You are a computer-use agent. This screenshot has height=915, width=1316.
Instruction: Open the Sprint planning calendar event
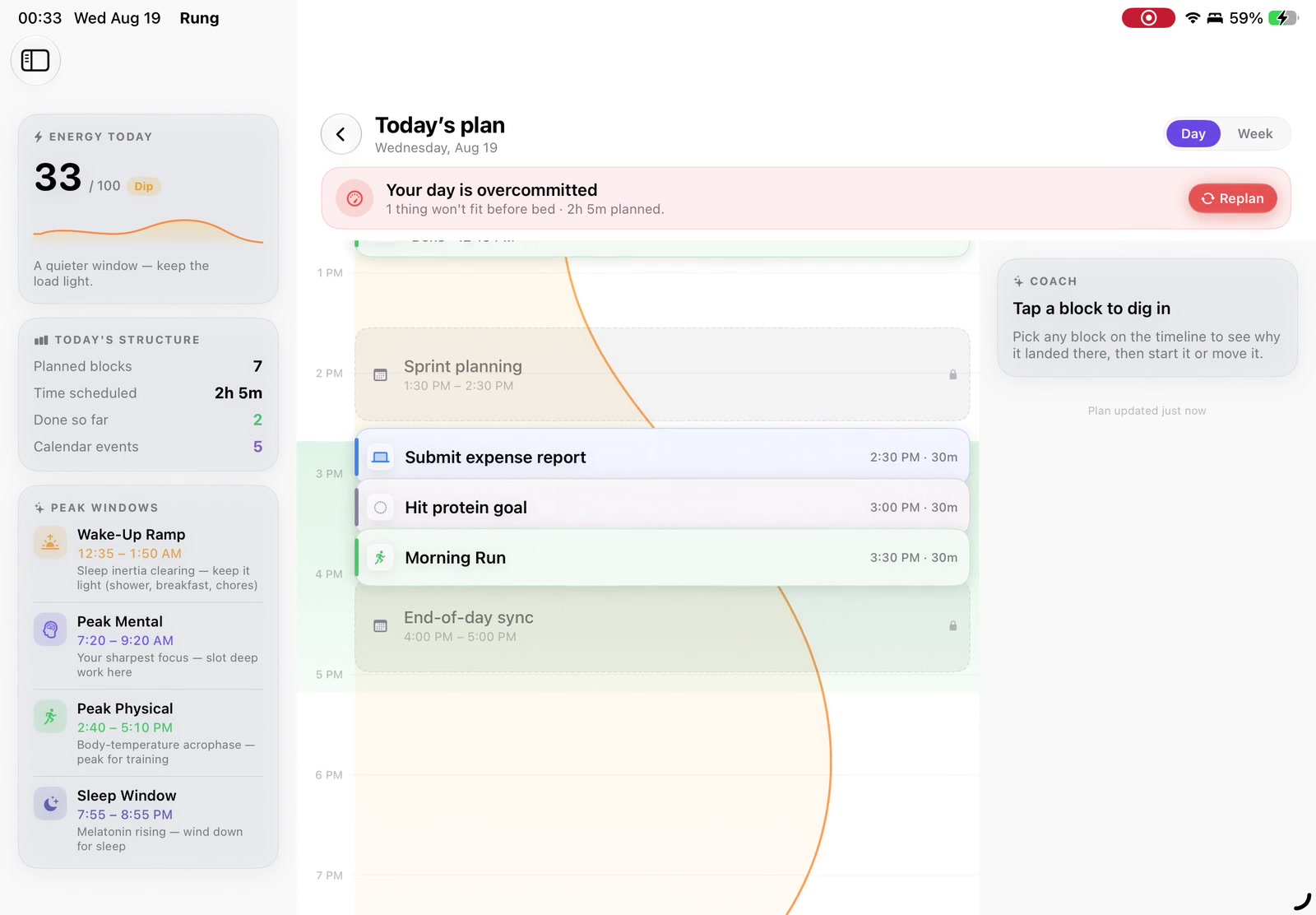662,375
